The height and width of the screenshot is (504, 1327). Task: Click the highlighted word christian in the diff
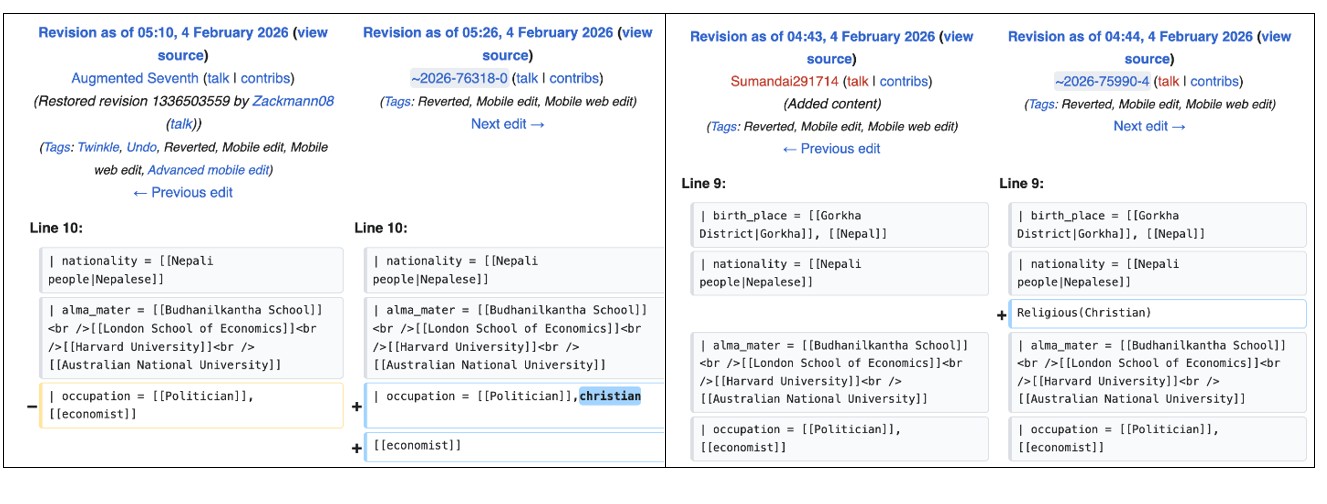click(x=610, y=396)
